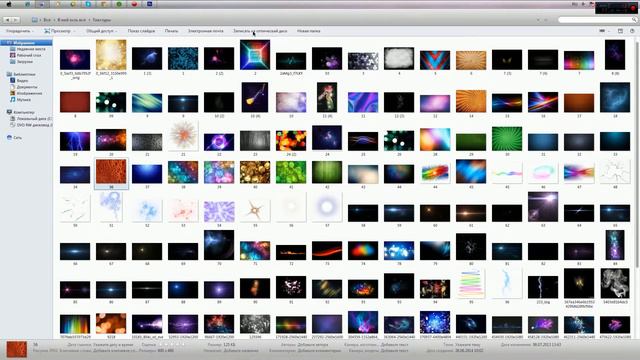Image resolution: width=640 pixels, height=360 pixels.
Task: Select the rainbow vertical stripes thumbnail
Action: pyautogui.click(x=75, y=324)
